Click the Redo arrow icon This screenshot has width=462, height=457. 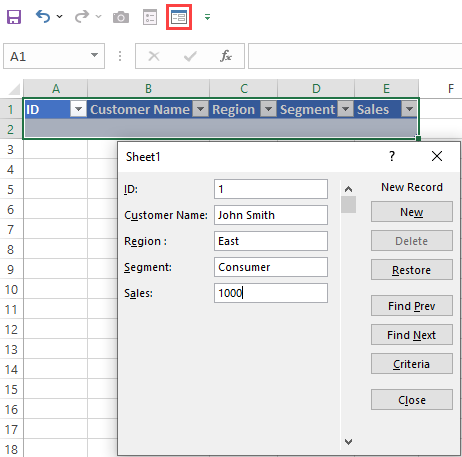click(82, 16)
